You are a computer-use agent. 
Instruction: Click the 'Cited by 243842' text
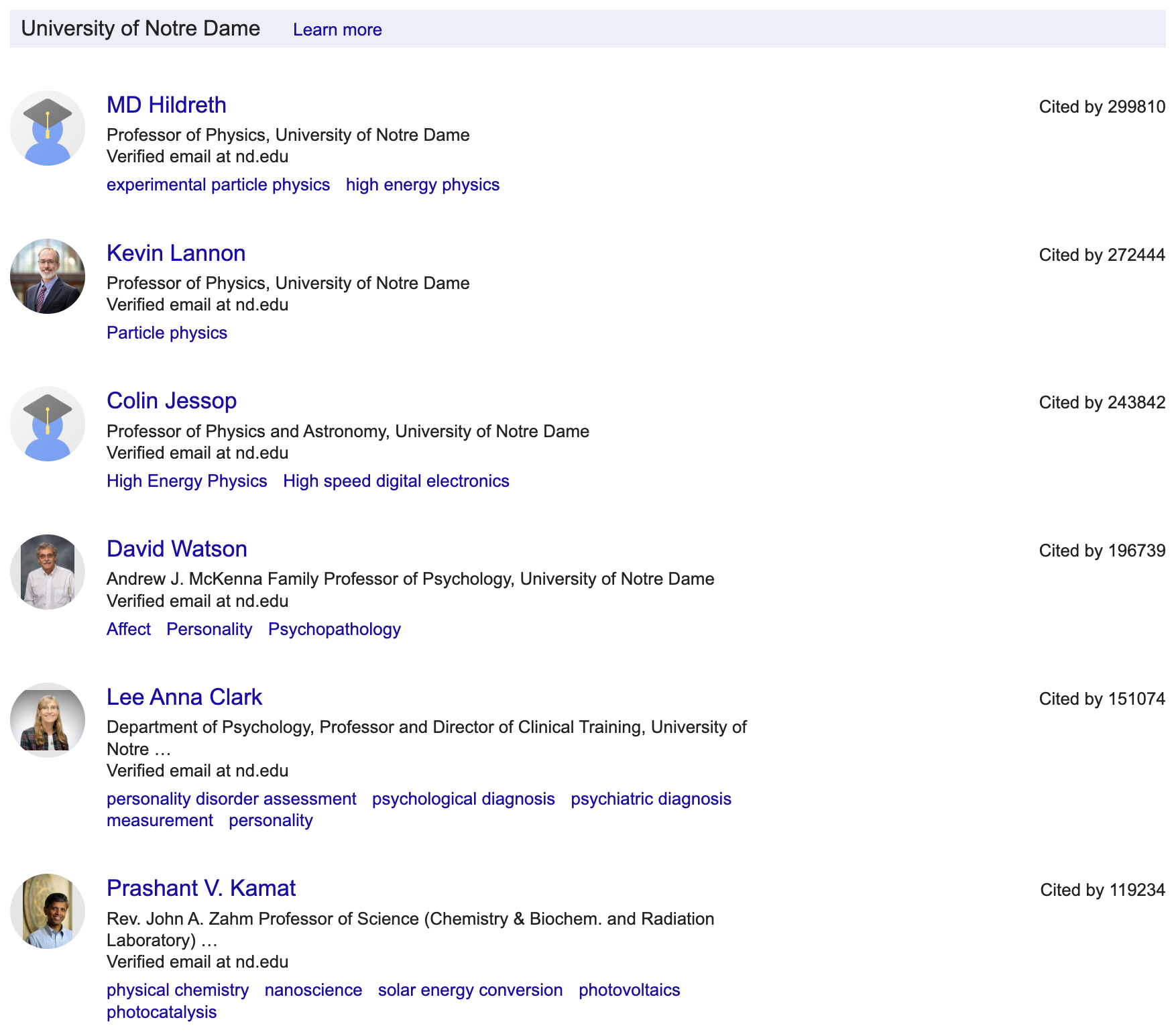tap(1102, 402)
